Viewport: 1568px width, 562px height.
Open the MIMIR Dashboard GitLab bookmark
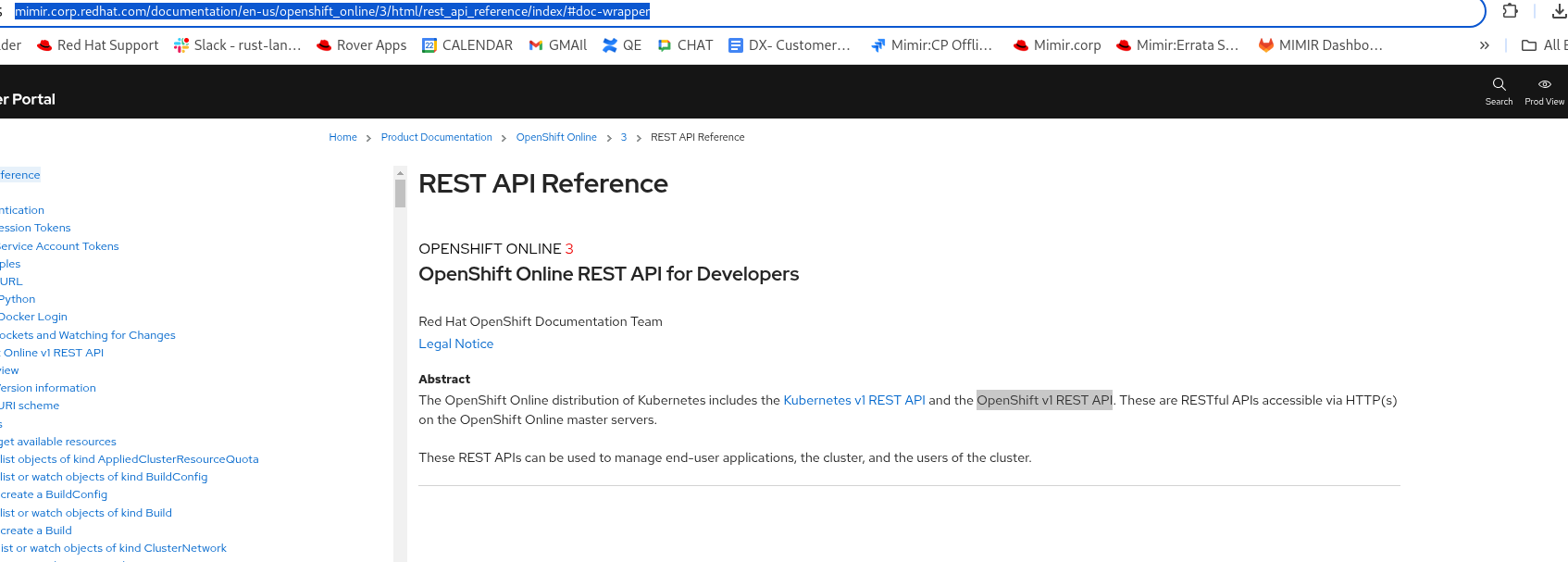(x=1320, y=45)
